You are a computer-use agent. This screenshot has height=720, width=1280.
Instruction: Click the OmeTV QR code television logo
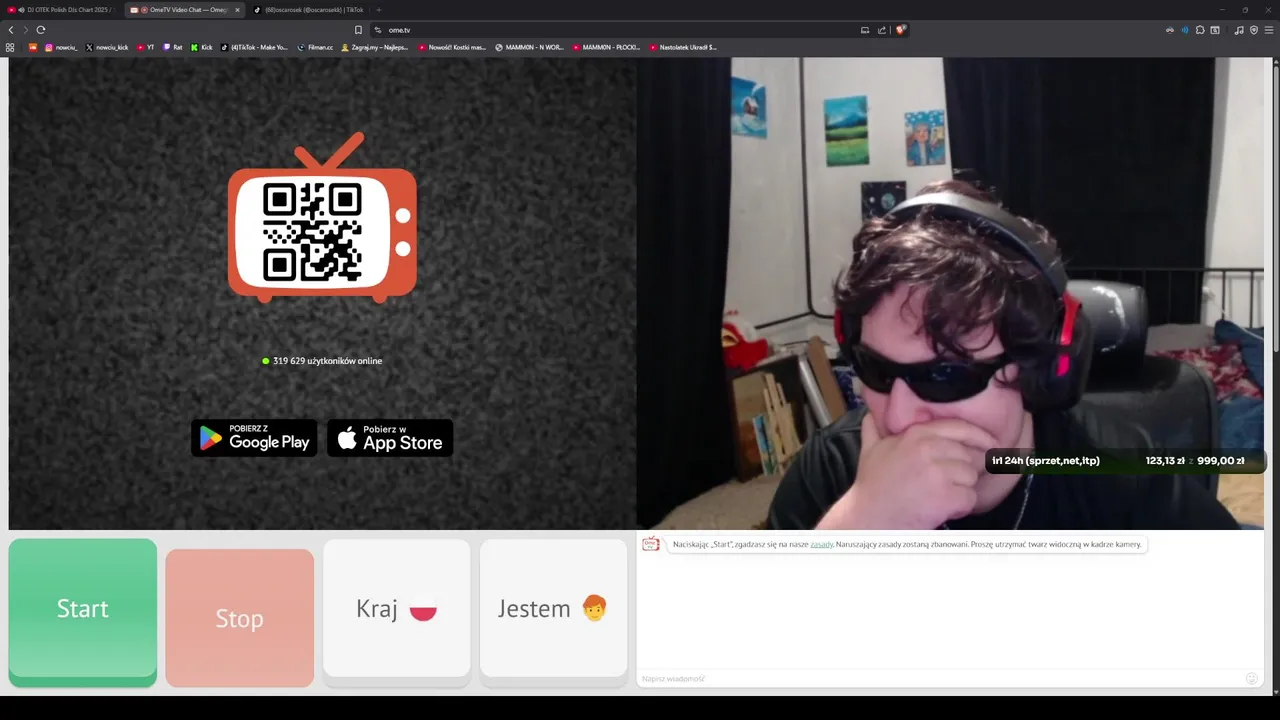click(x=322, y=219)
